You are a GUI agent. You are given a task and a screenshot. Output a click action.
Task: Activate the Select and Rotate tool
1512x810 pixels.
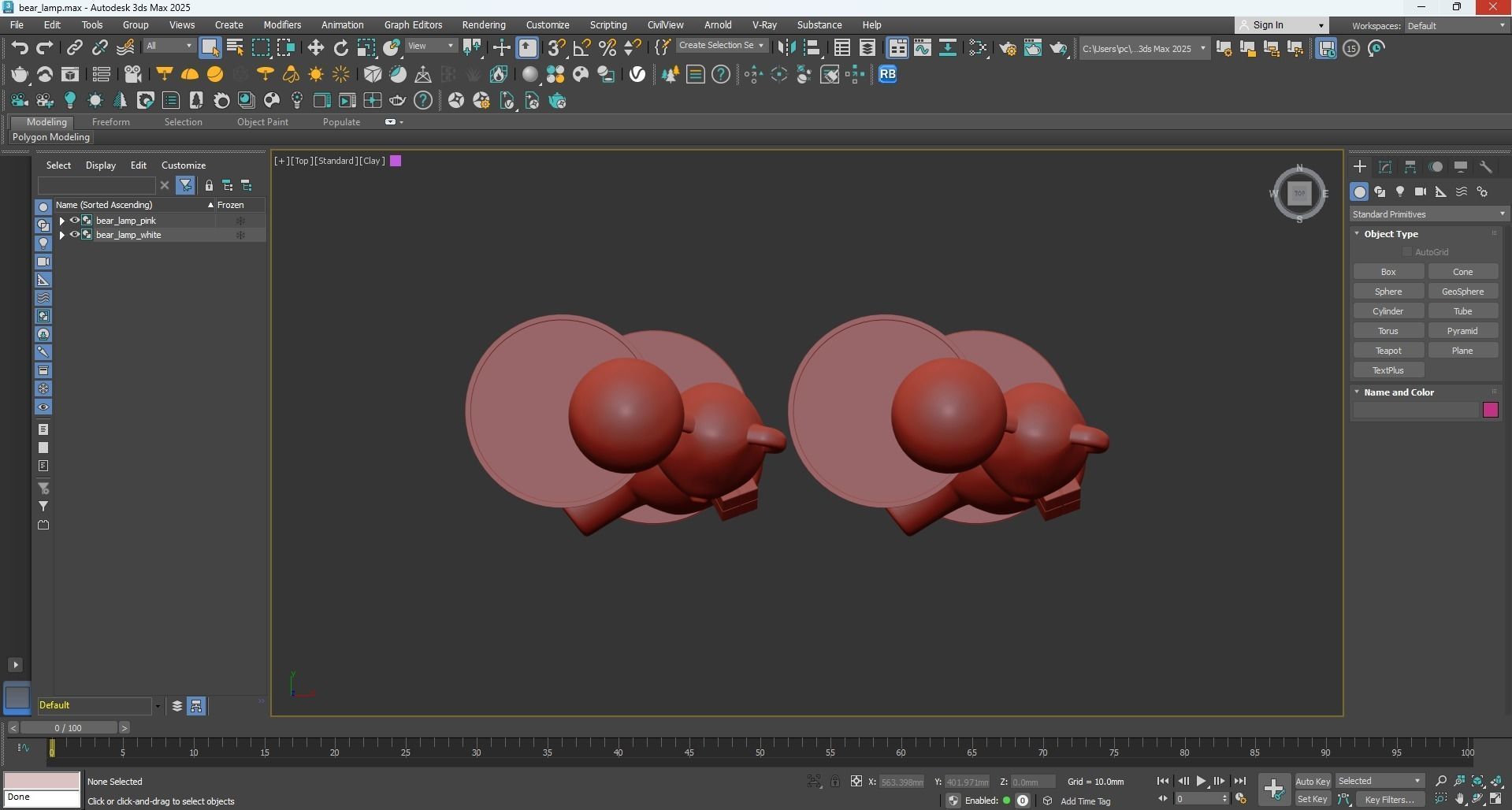[341, 48]
